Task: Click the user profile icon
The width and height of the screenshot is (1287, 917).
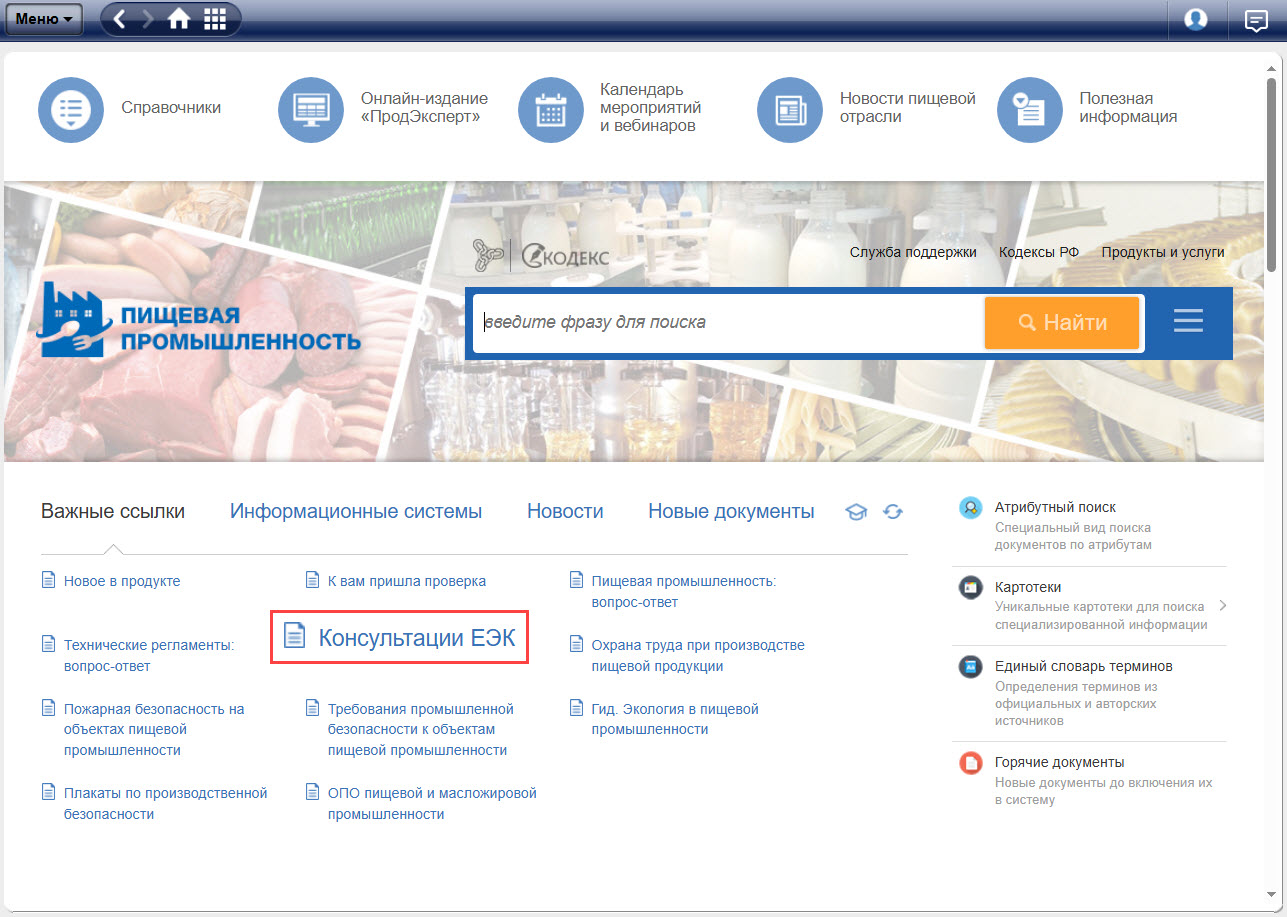Action: pos(1195,19)
